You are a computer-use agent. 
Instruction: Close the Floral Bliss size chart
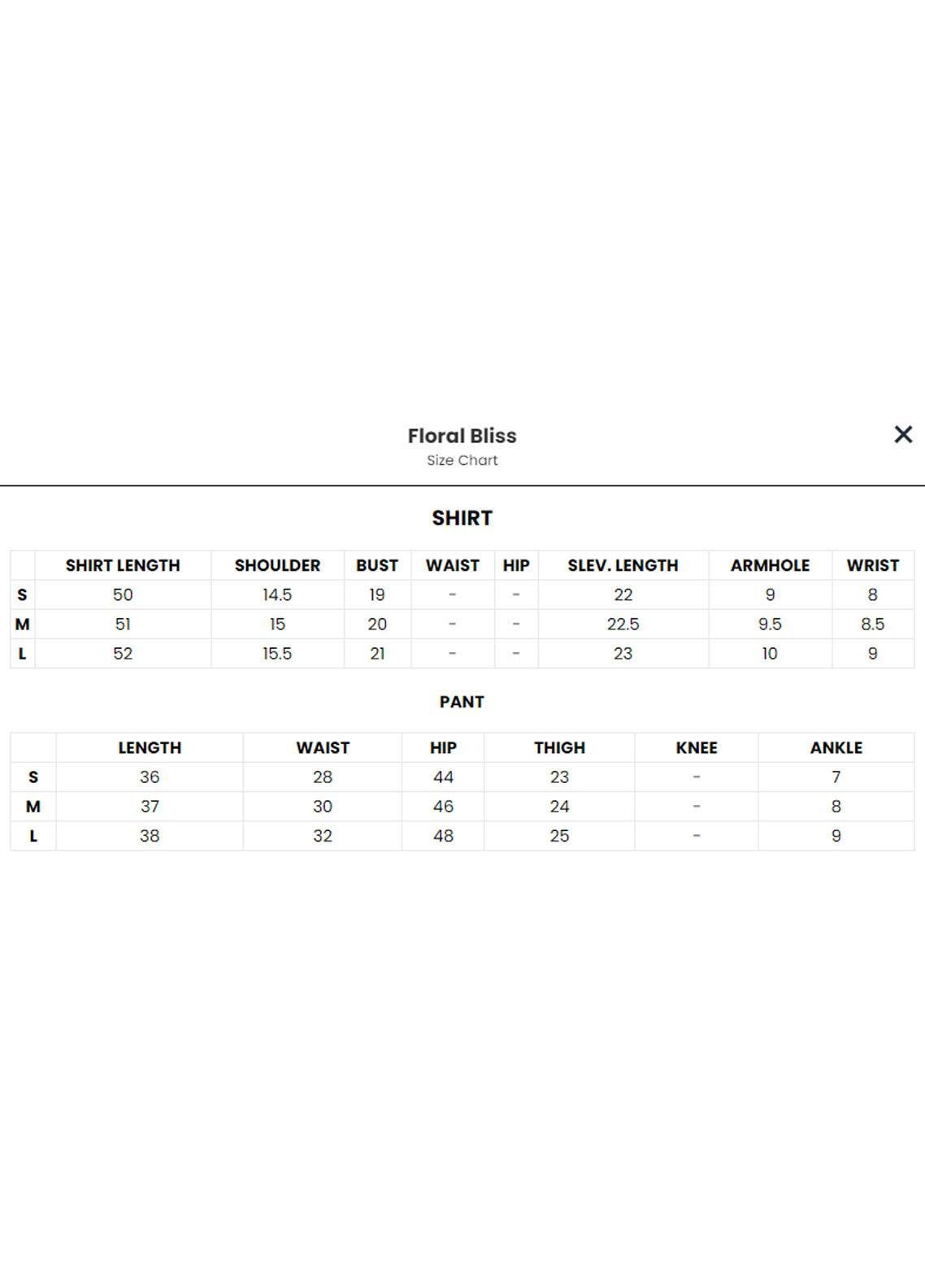[903, 435]
